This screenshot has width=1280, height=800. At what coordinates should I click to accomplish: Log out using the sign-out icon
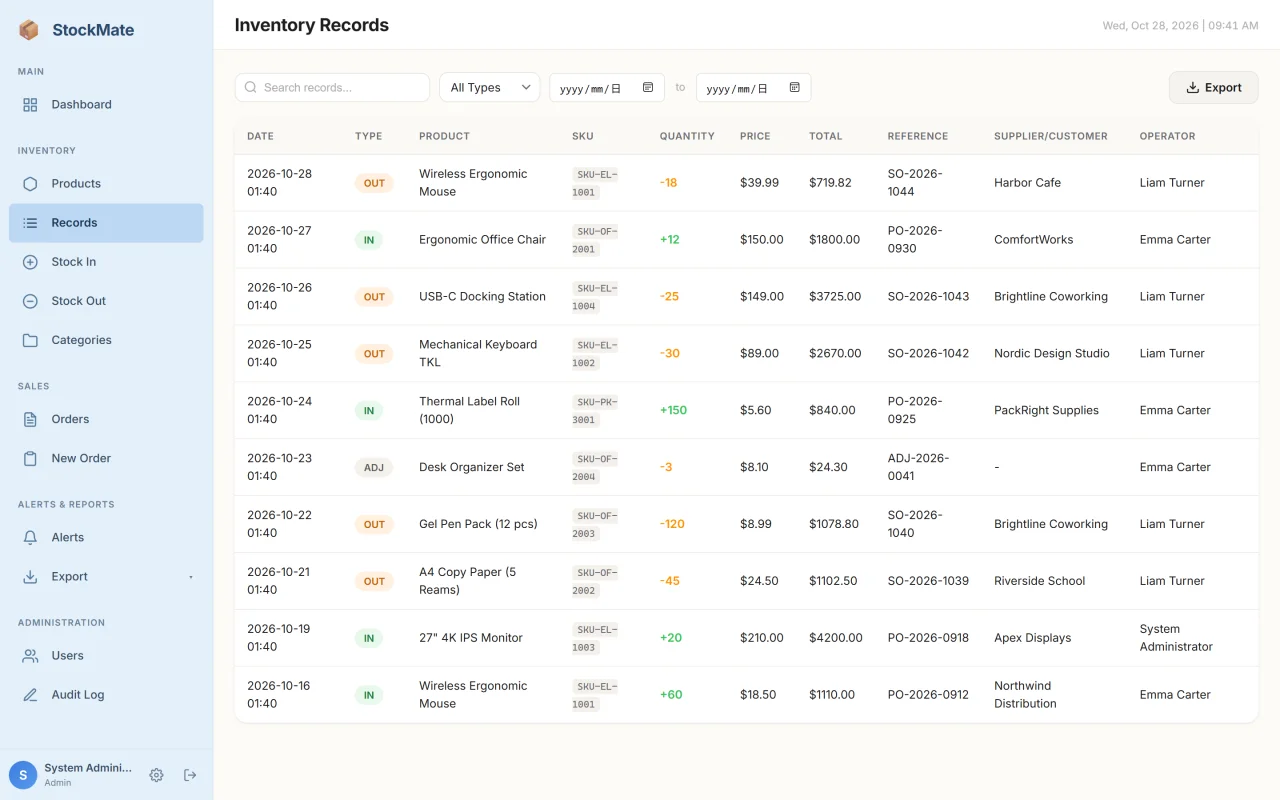pos(190,775)
